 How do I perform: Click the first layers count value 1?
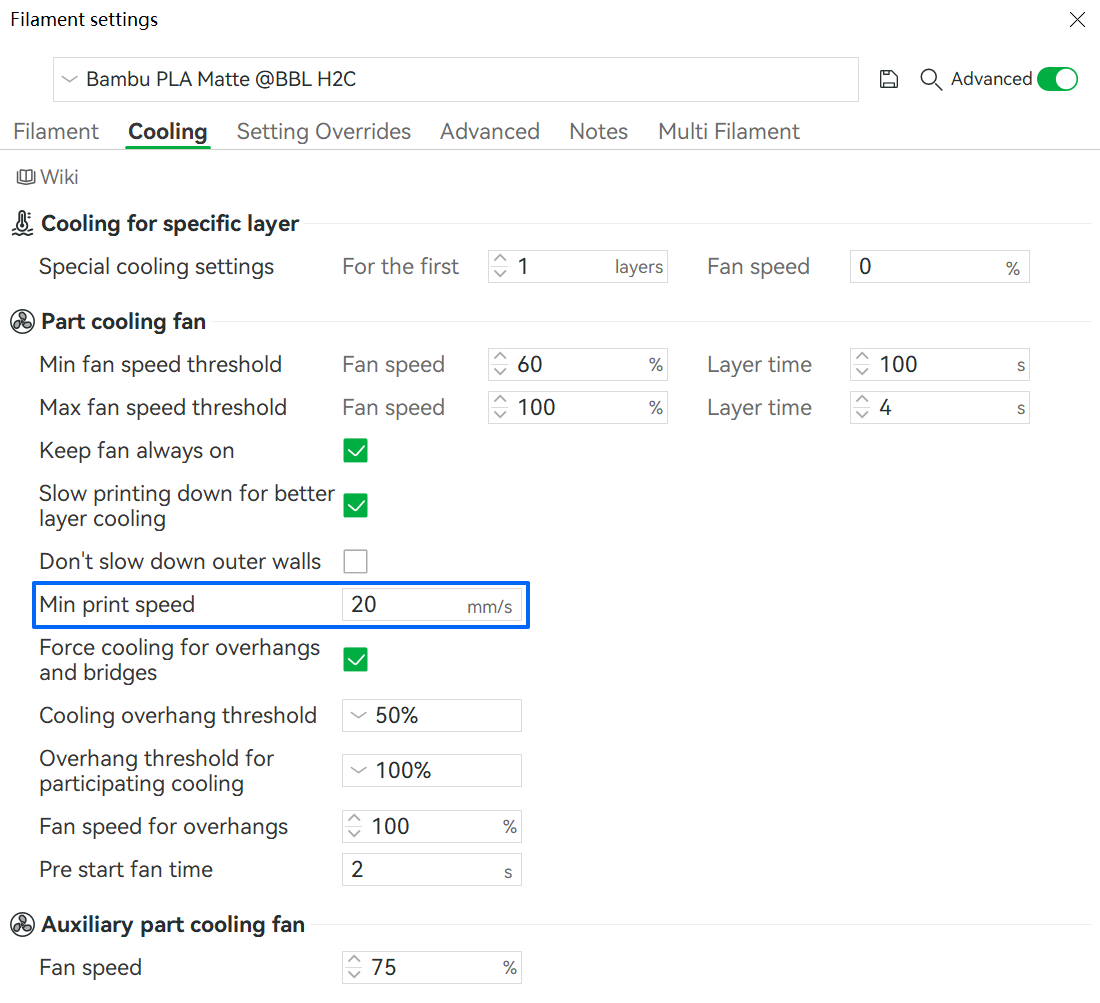pos(523,267)
